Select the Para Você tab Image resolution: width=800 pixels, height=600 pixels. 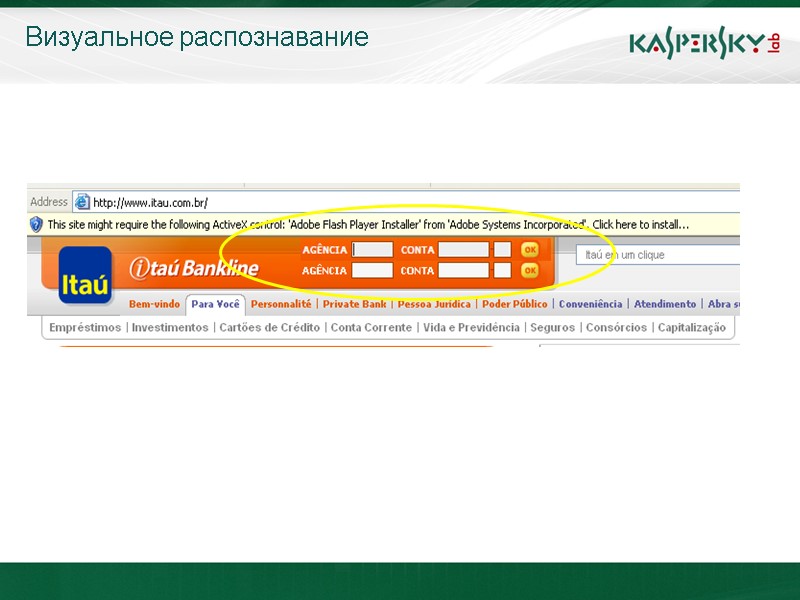tap(215, 304)
